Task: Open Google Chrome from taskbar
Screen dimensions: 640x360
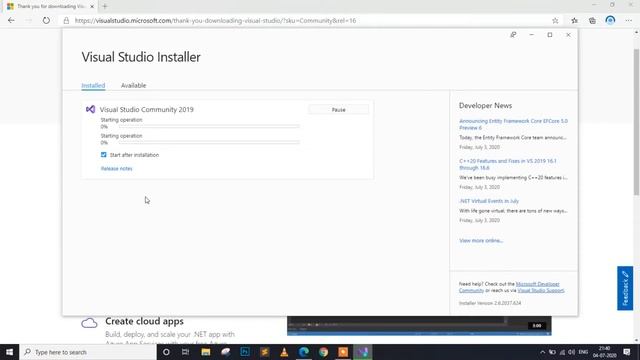Action: tap(323, 352)
